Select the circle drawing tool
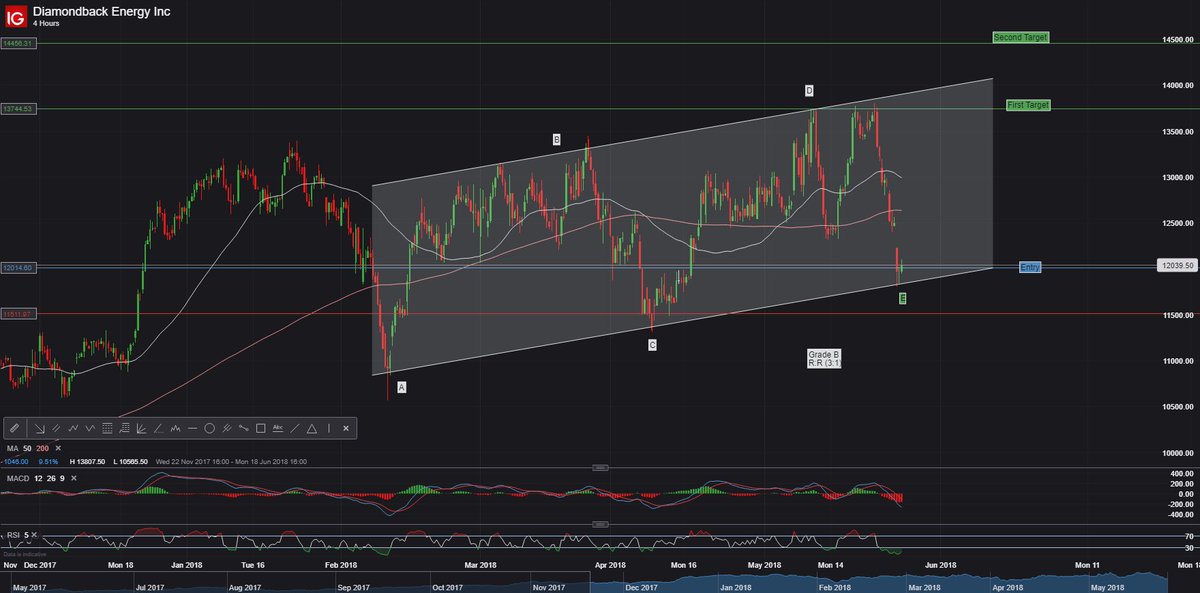 (209, 428)
